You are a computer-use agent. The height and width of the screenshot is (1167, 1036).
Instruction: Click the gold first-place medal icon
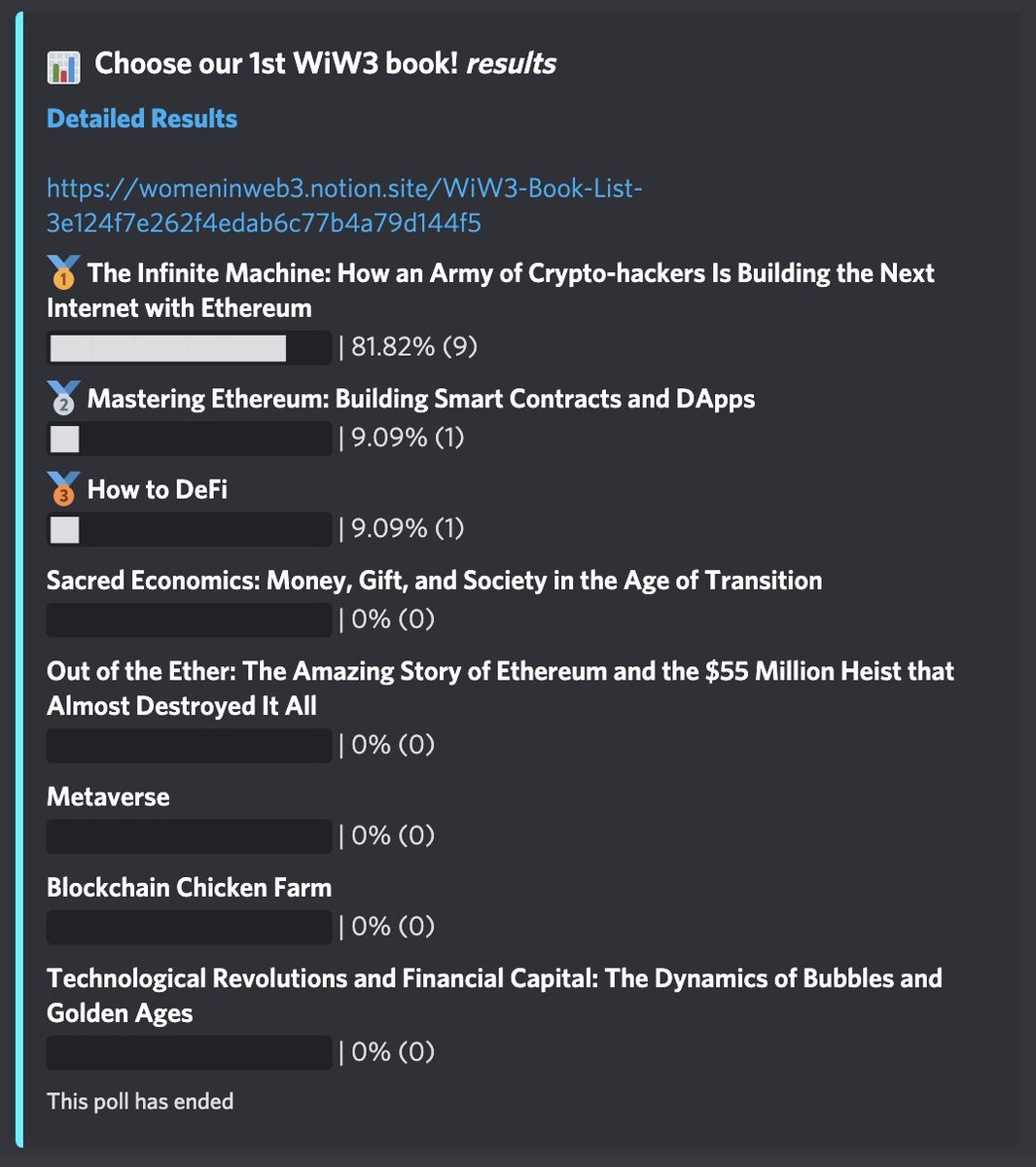click(x=62, y=273)
